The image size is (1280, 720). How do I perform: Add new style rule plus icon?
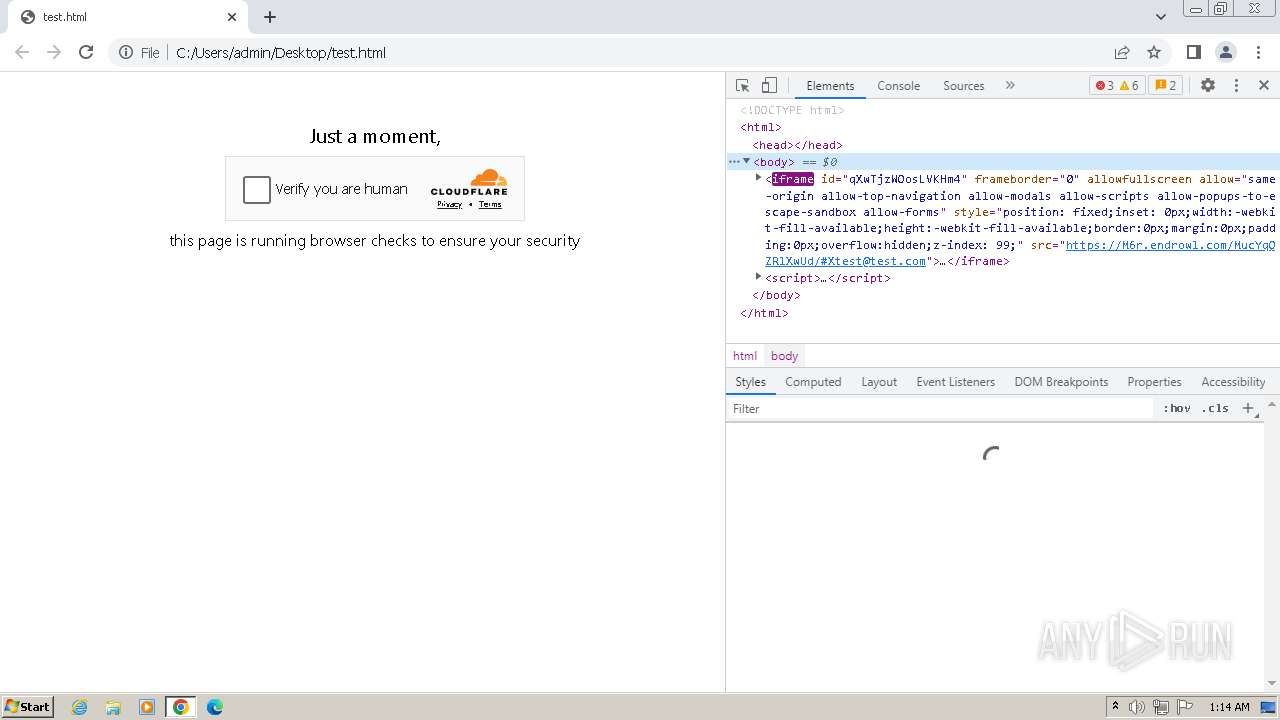pos(1248,409)
